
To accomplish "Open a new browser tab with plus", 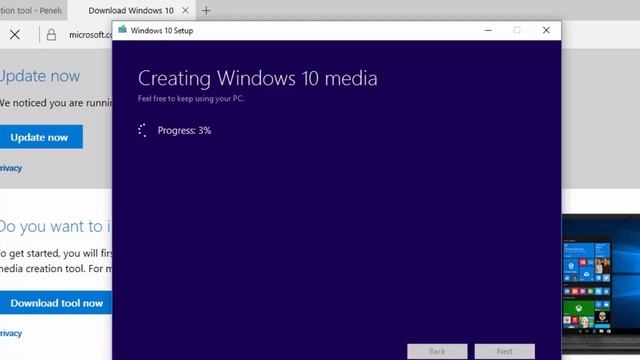I will [206, 11].
